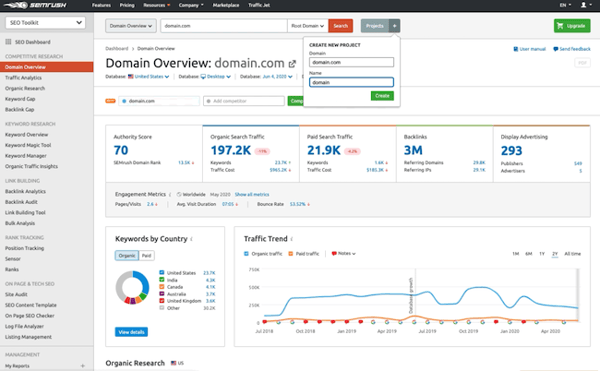Click the main domain search input field

pos(224,26)
